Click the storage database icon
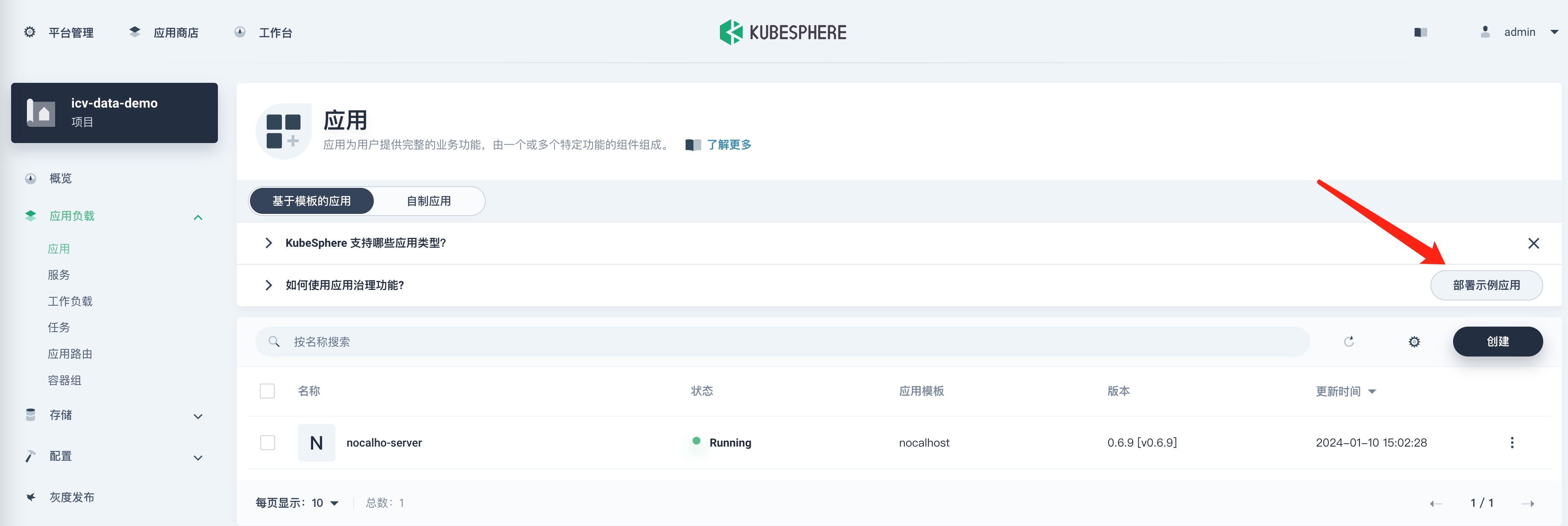Viewport: 1568px width, 526px height. click(30, 415)
